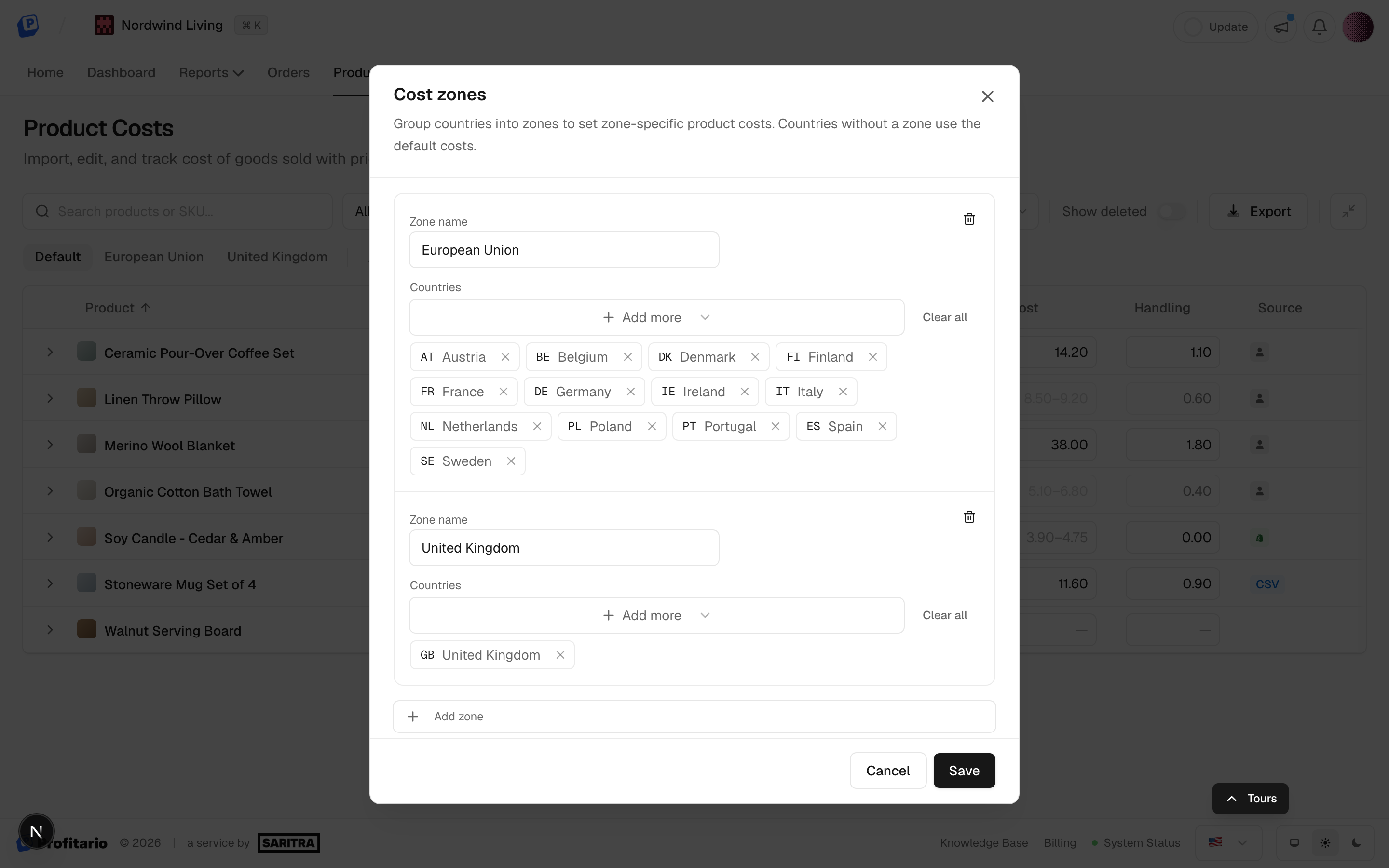This screenshot has height=868, width=1389.
Task: Remove France from the zone
Action: click(504, 392)
